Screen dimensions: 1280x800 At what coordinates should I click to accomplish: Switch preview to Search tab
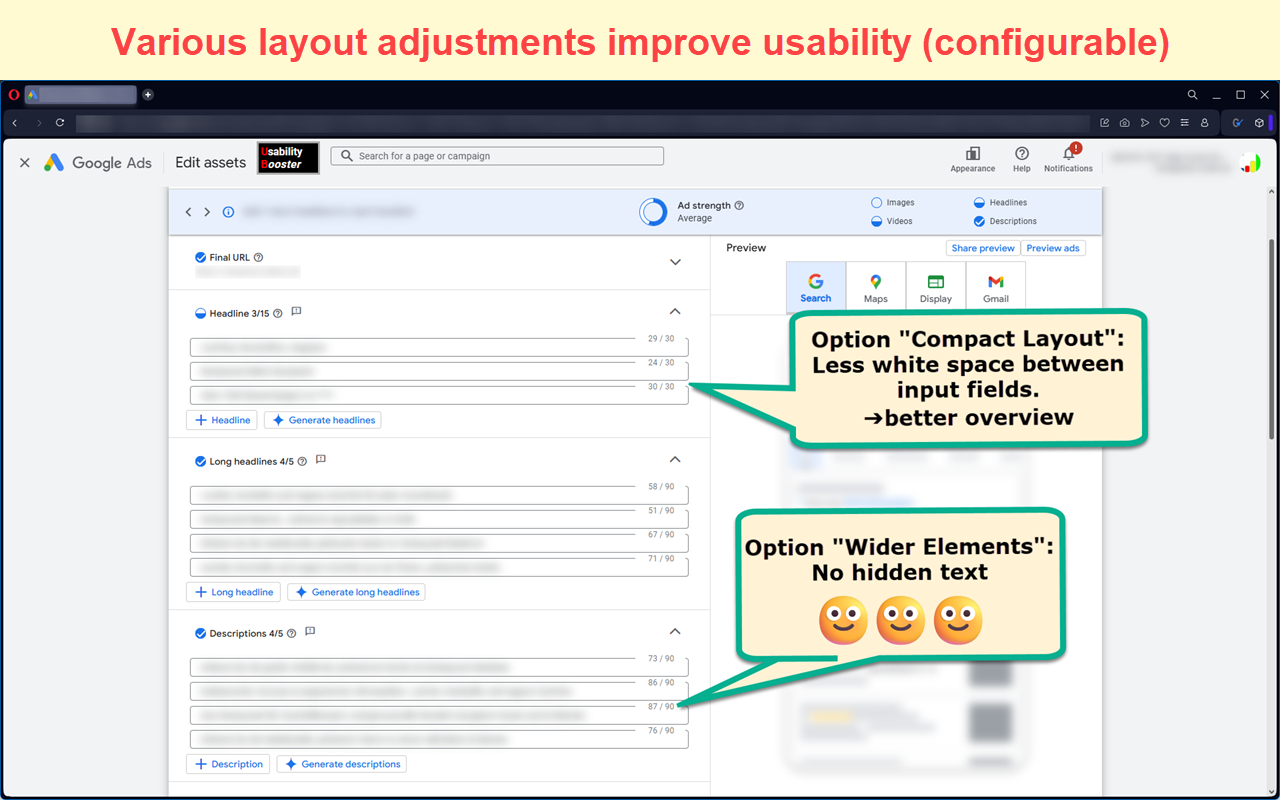(x=816, y=288)
